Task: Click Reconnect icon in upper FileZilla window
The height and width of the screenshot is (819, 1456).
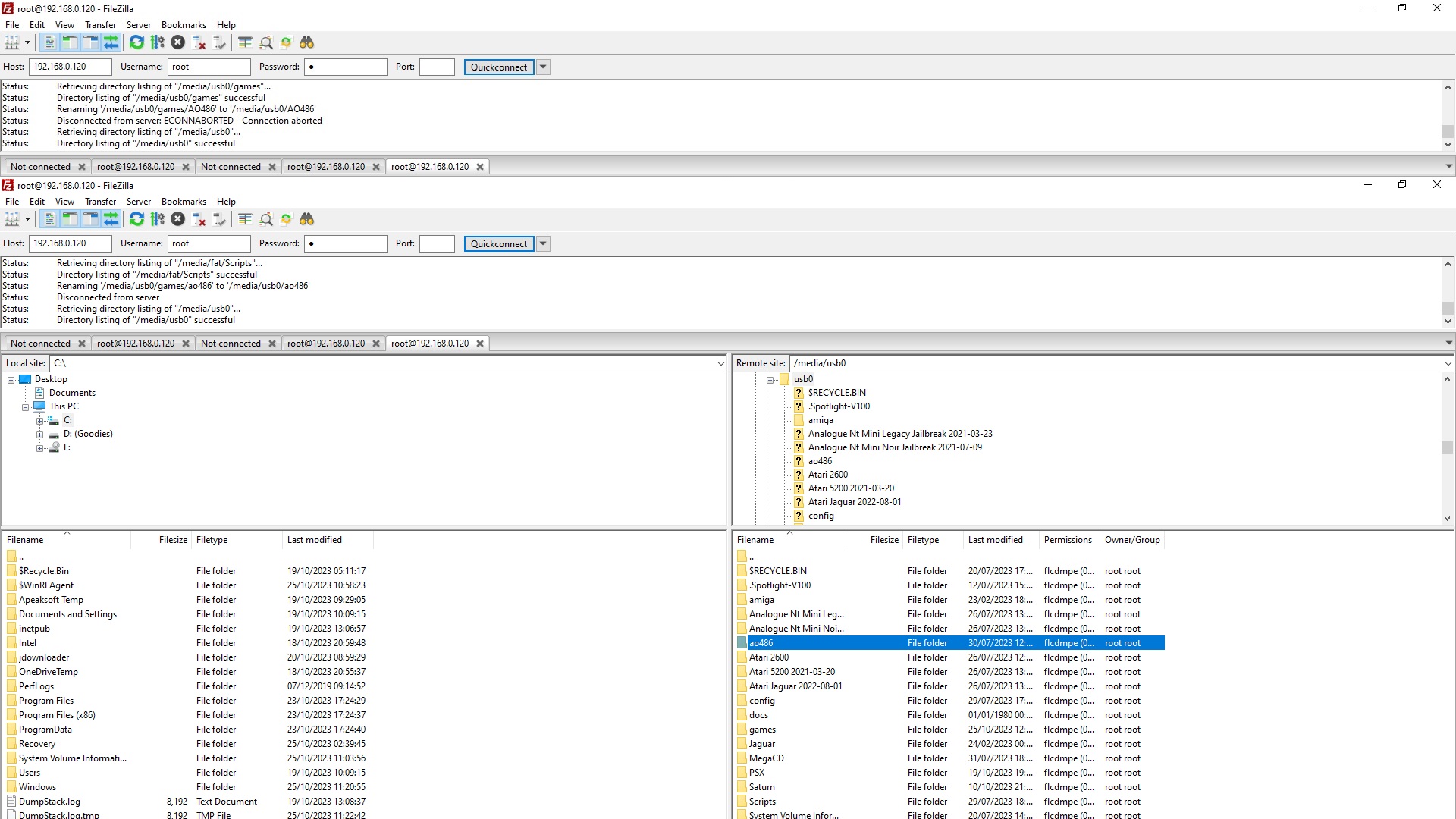Action: pyautogui.click(x=220, y=42)
